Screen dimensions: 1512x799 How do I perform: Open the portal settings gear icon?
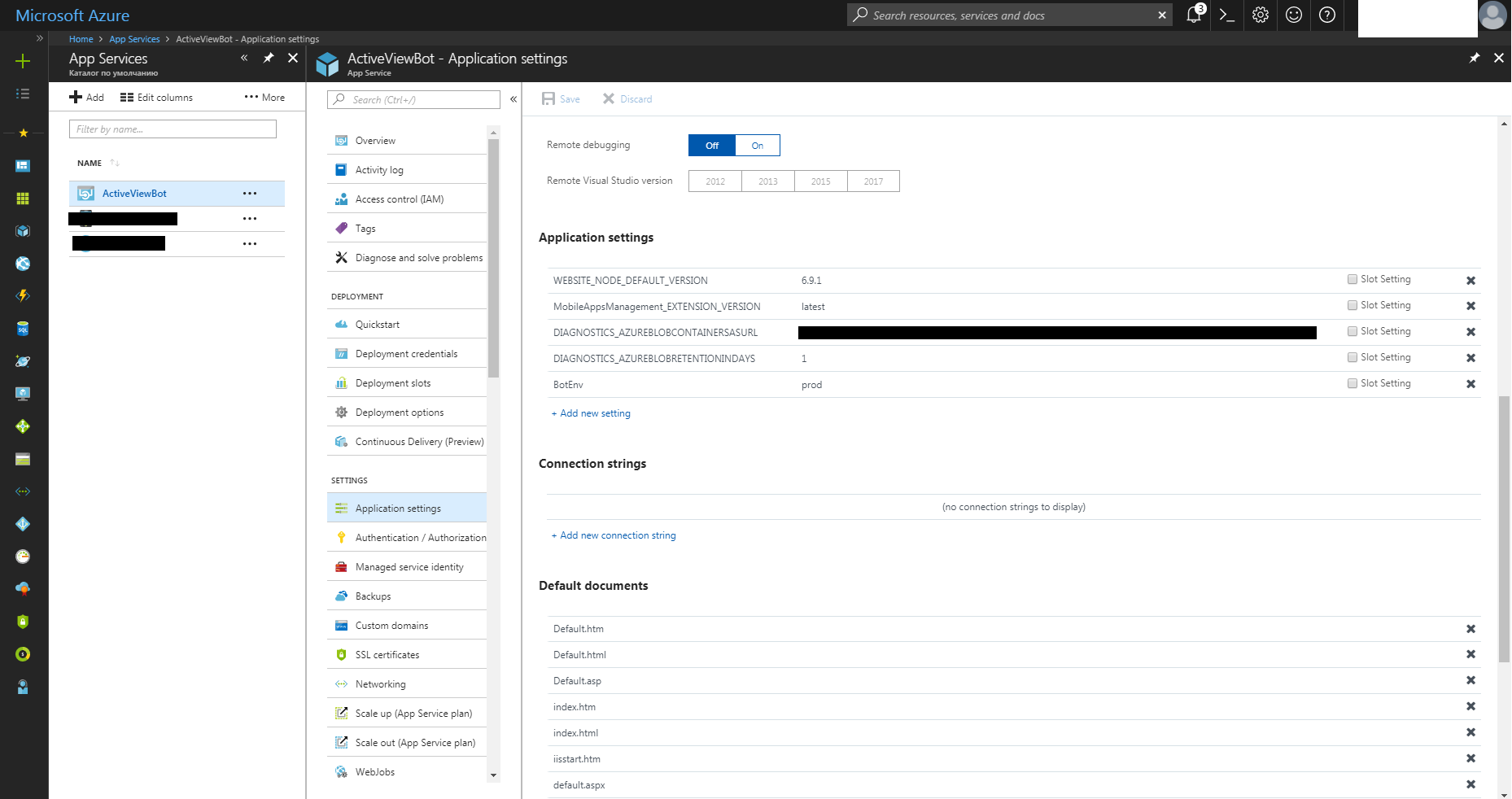(x=1261, y=15)
